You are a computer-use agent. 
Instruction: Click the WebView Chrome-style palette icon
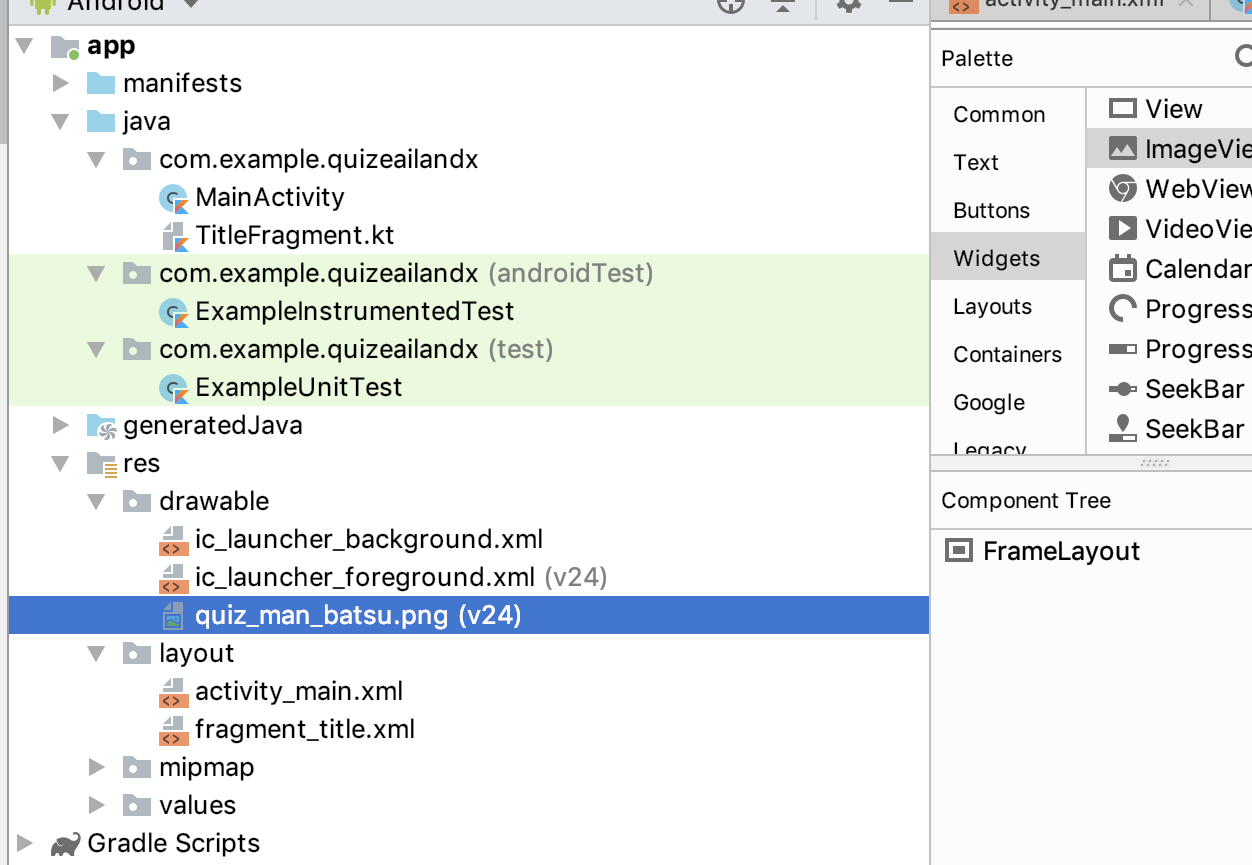[1123, 188]
